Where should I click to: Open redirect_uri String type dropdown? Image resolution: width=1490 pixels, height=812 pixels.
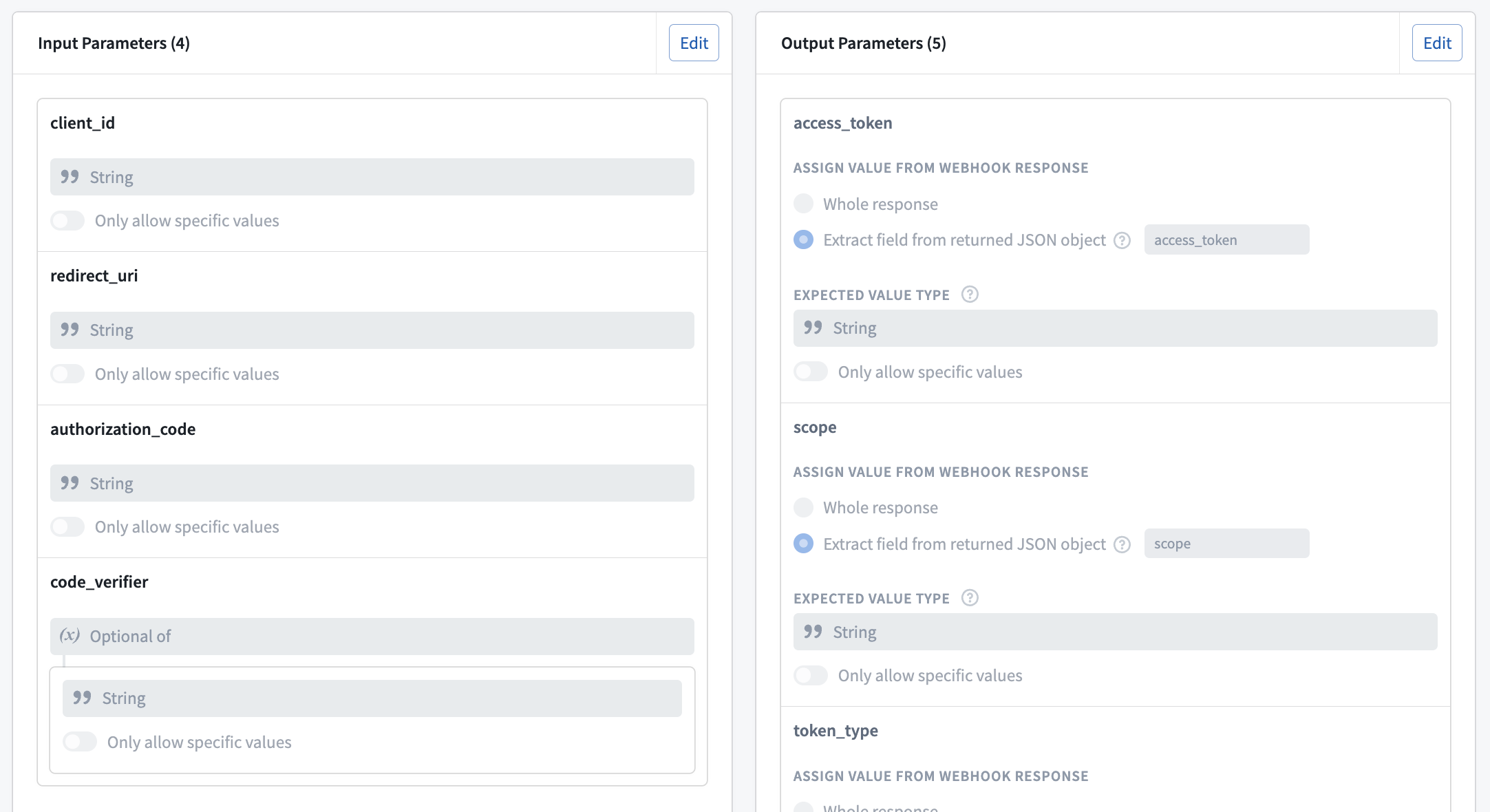tap(372, 330)
